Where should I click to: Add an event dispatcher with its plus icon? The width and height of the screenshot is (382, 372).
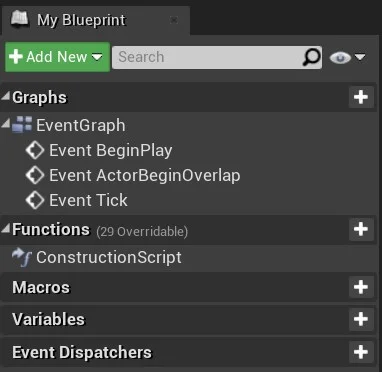[361, 352]
